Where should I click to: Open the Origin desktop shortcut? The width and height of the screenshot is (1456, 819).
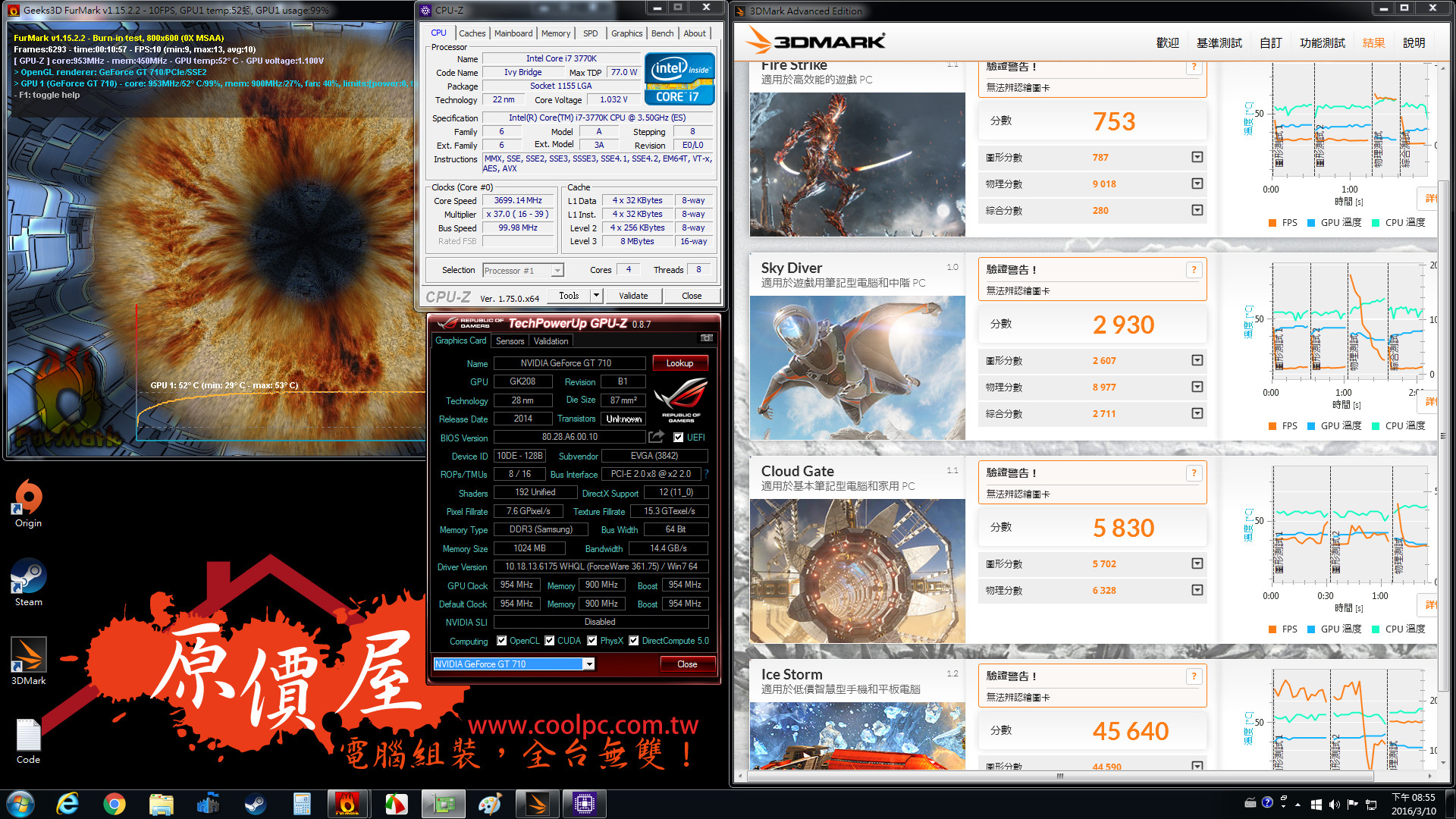pyautogui.click(x=28, y=504)
